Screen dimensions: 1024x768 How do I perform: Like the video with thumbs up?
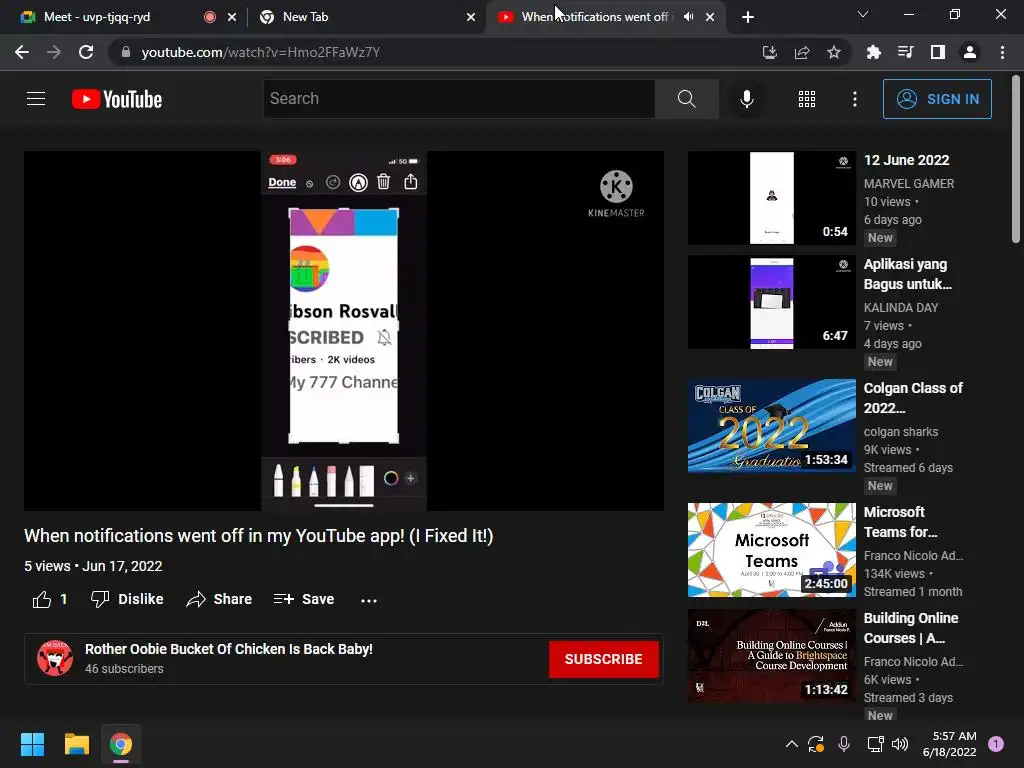point(50,599)
